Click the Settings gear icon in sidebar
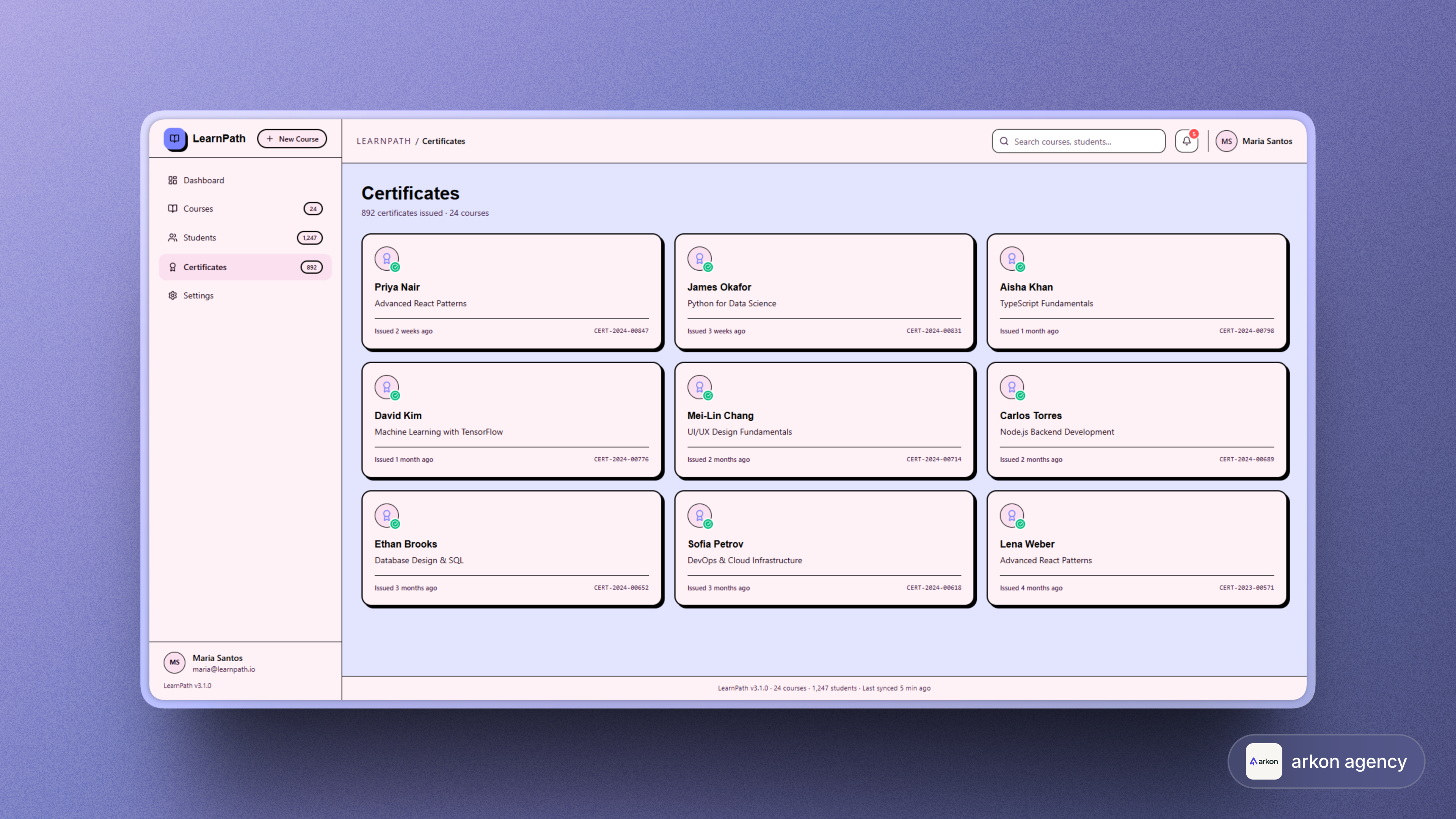 click(x=173, y=296)
